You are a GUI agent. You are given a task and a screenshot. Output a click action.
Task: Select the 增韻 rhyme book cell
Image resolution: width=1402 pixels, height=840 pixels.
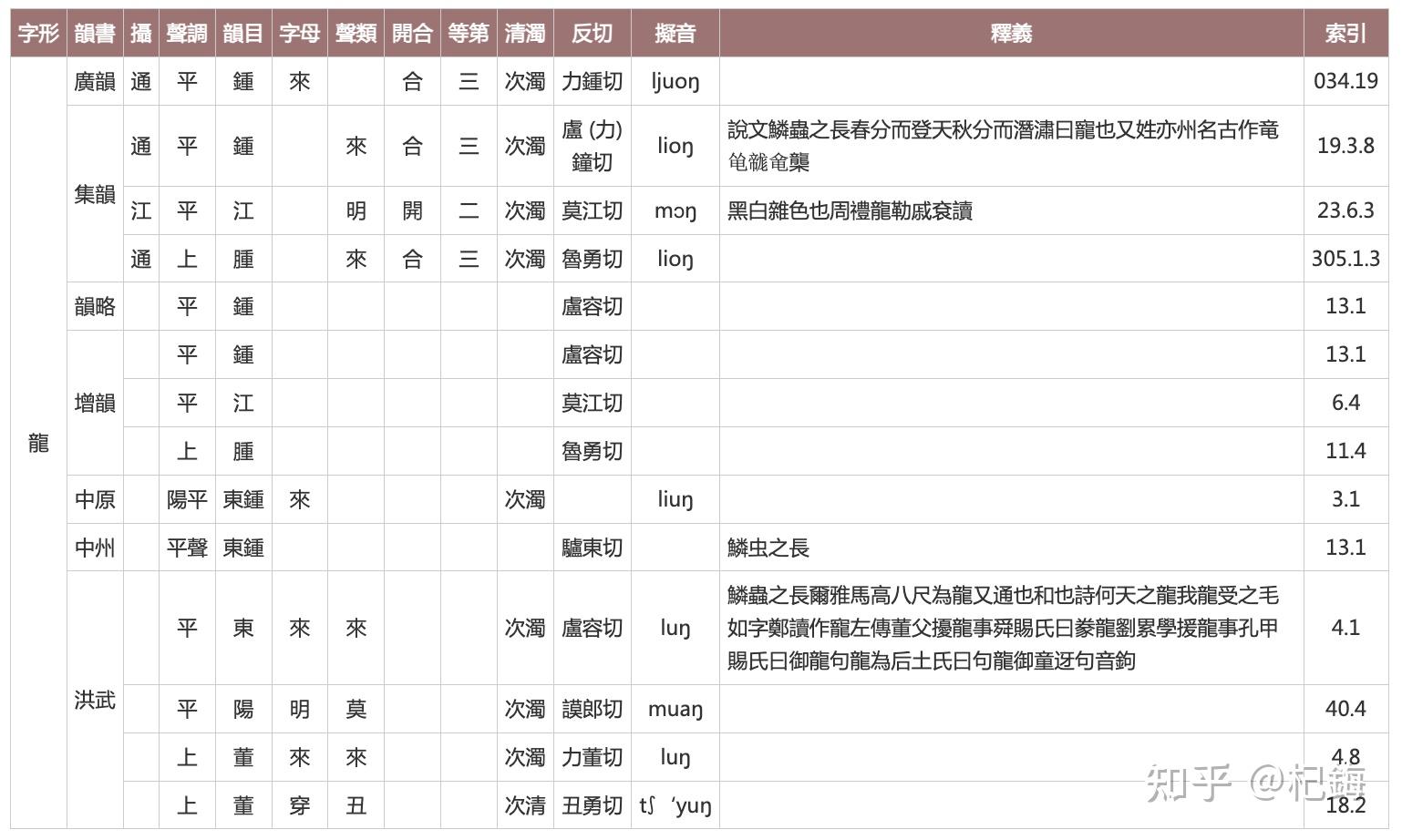pyautogui.click(x=95, y=403)
